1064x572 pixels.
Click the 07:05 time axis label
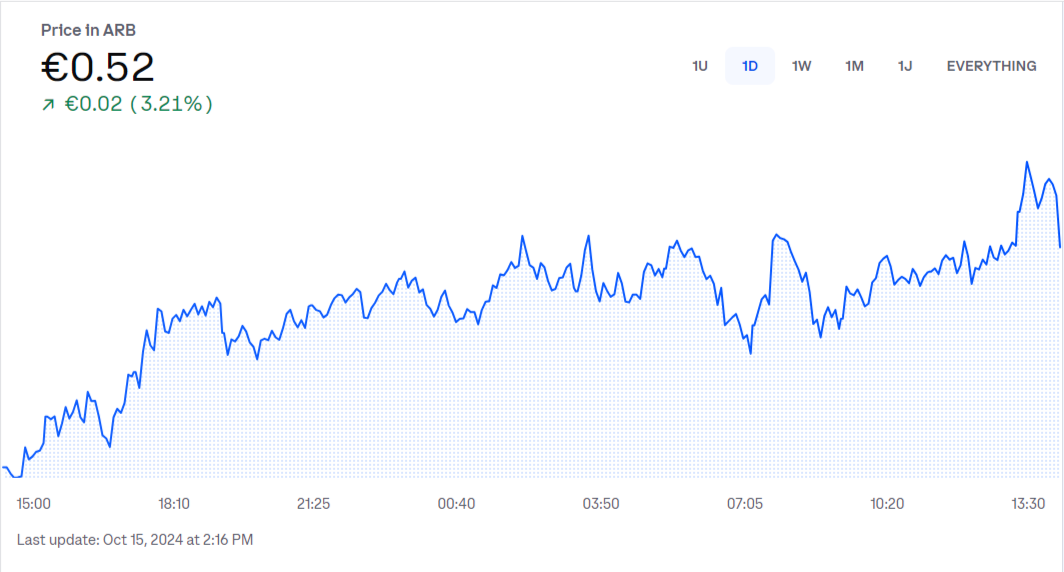pyautogui.click(x=745, y=503)
